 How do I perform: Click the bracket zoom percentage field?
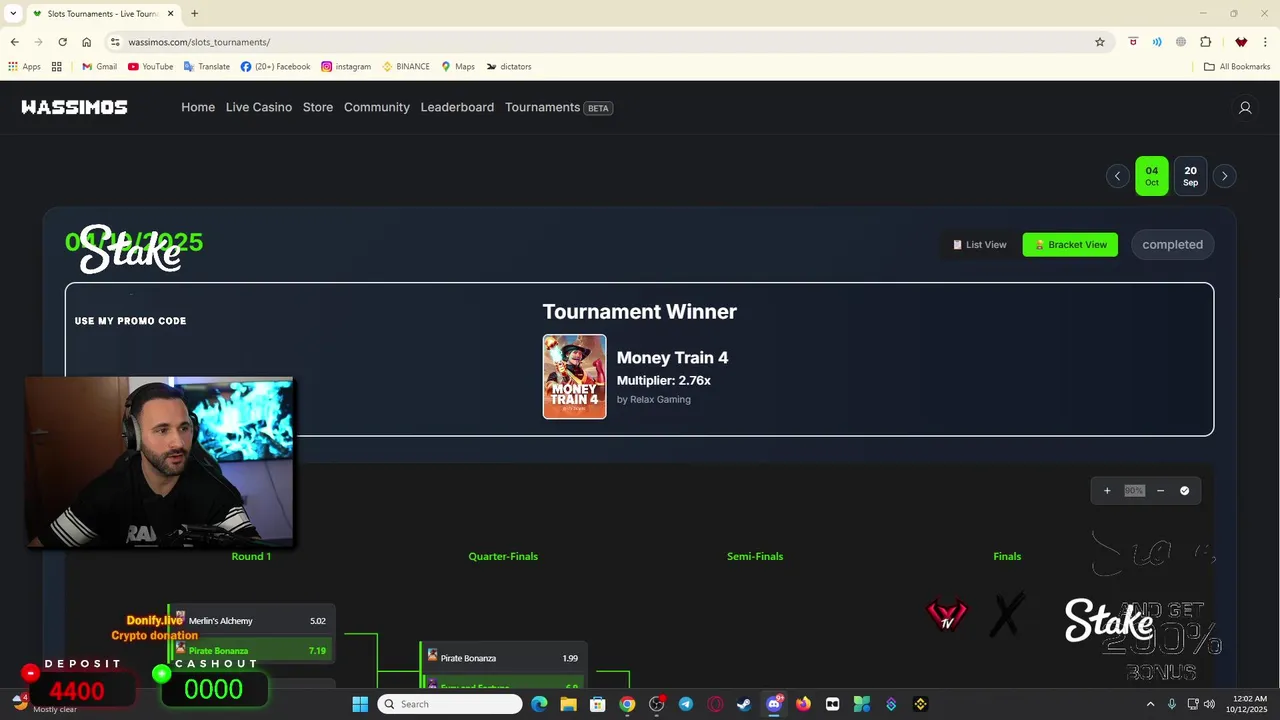tap(1134, 491)
